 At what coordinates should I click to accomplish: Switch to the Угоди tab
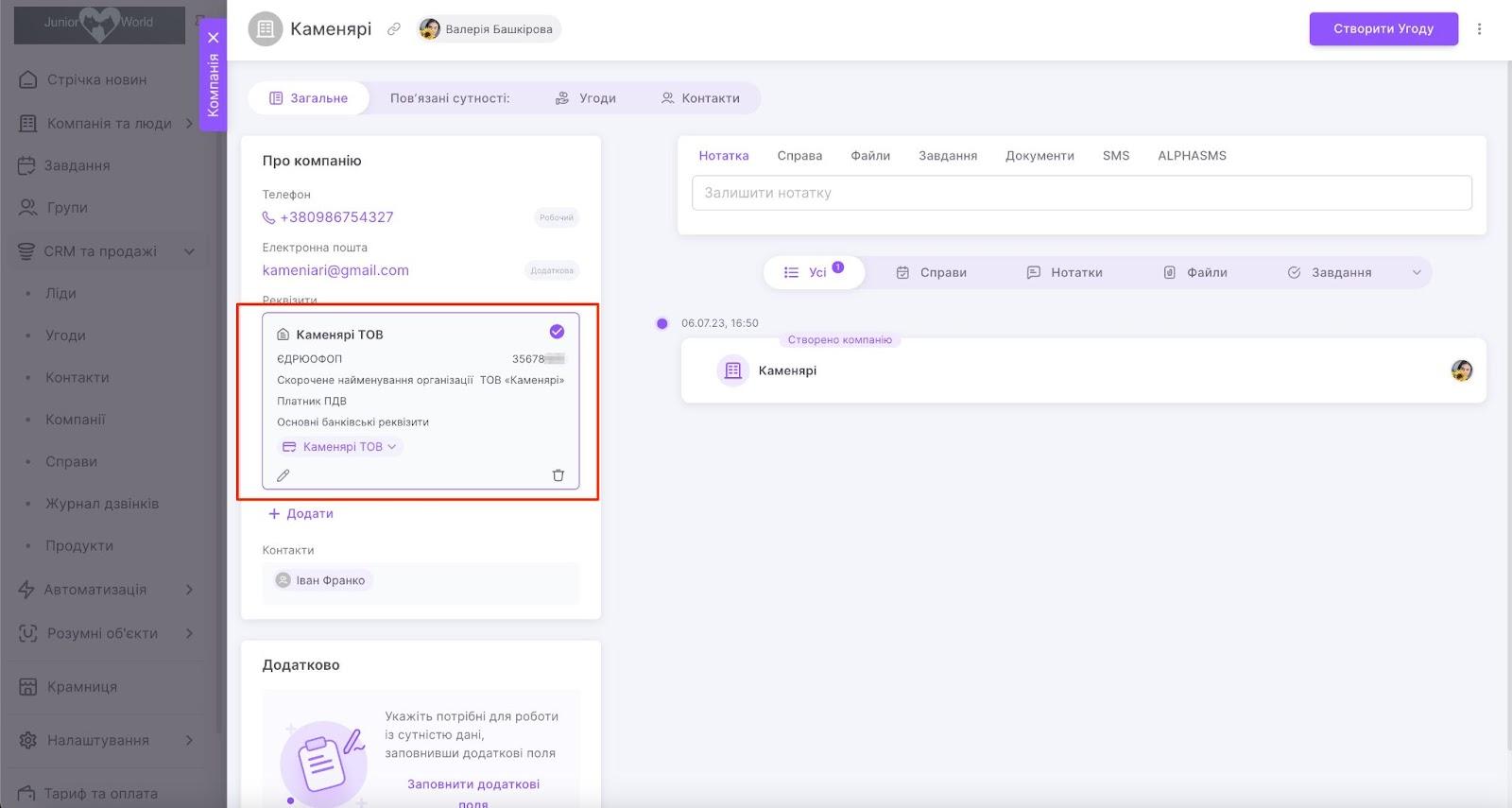tap(586, 98)
